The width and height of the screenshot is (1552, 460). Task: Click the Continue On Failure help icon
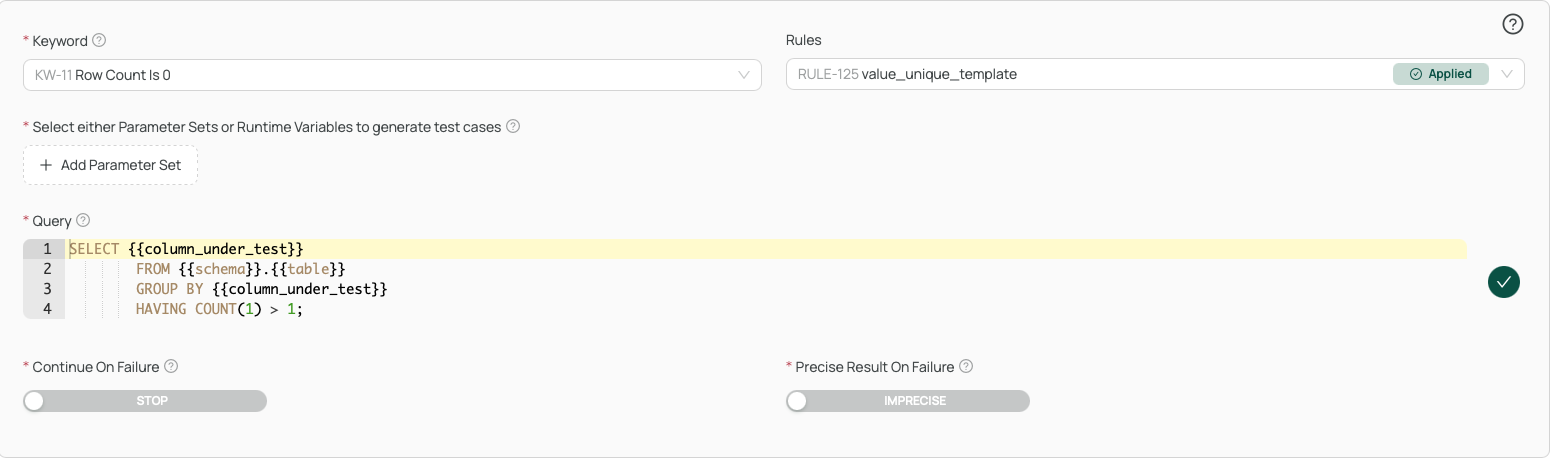pos(171,366)
